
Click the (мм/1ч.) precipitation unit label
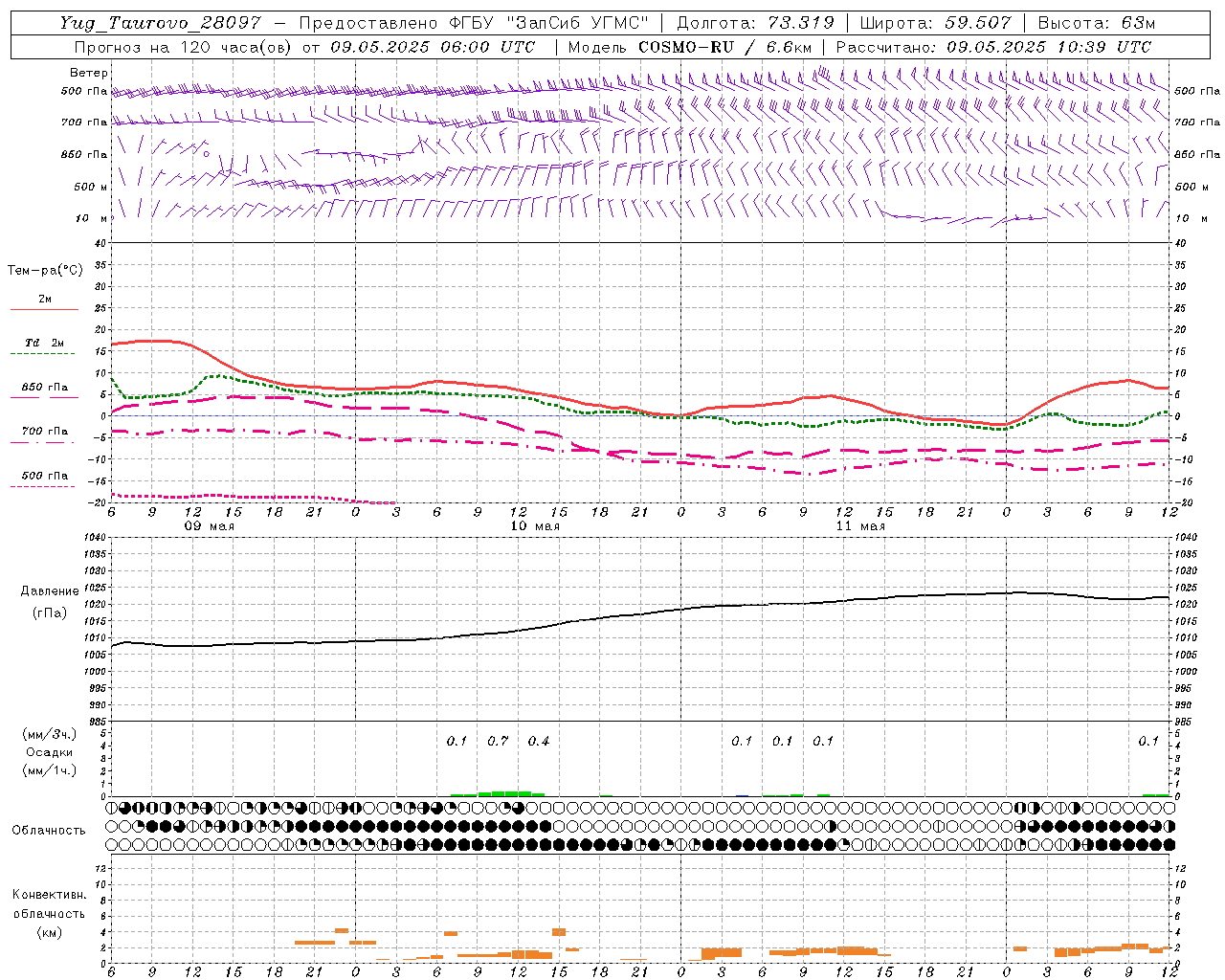[x=50, y=770]
